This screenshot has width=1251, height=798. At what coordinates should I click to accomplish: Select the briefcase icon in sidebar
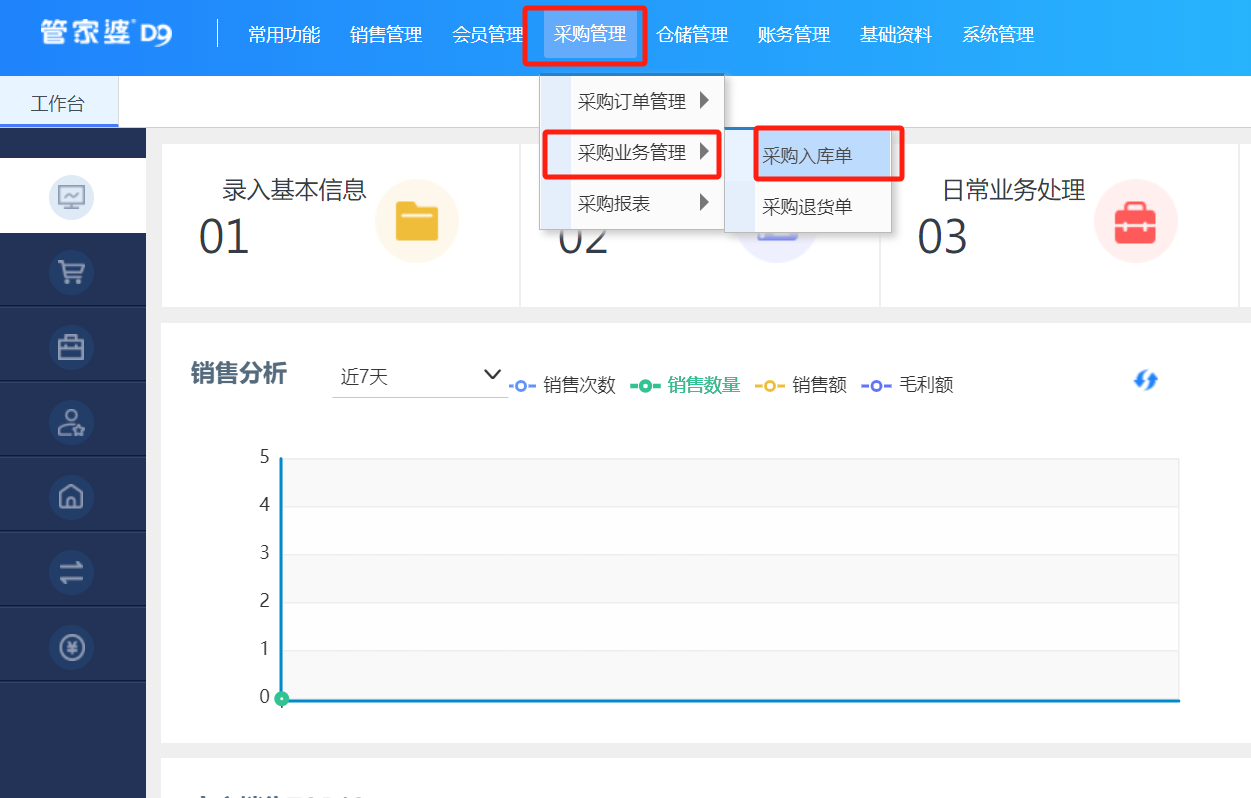point(71,347)
